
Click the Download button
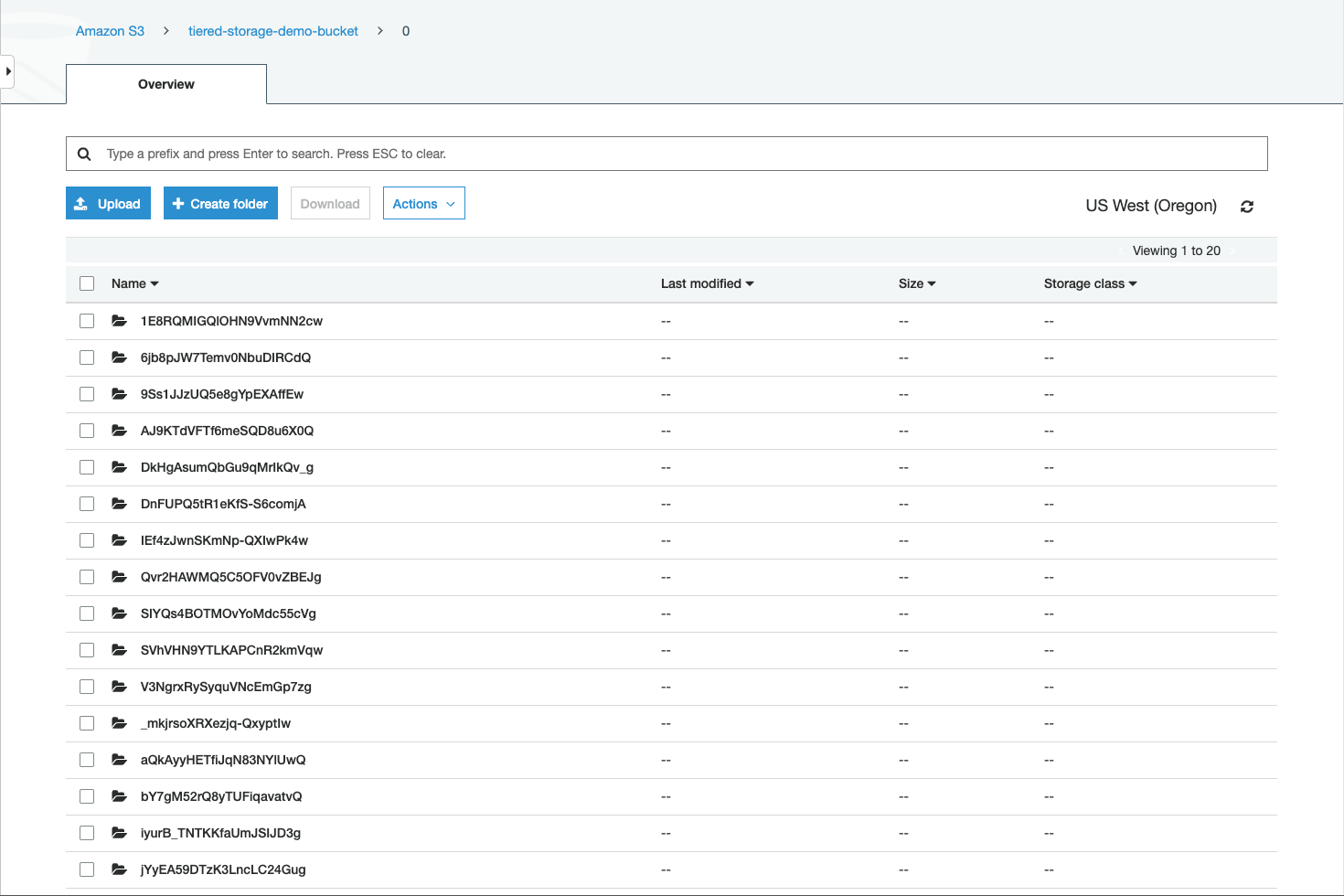pos(330,203)
